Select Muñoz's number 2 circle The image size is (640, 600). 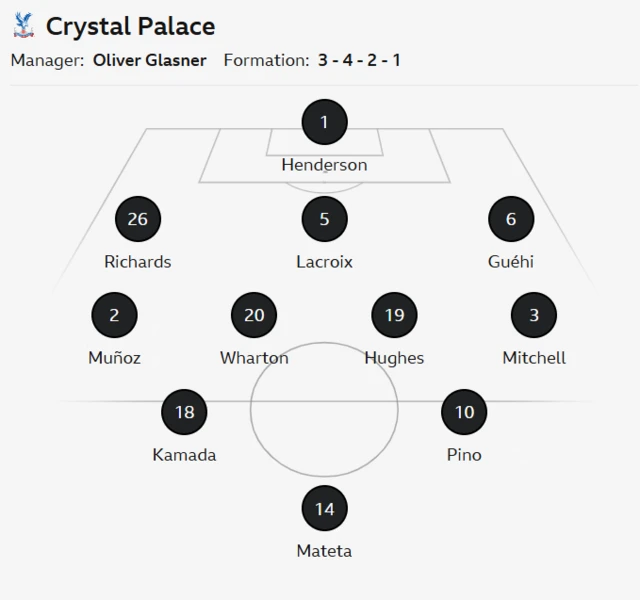coord(114,315)
